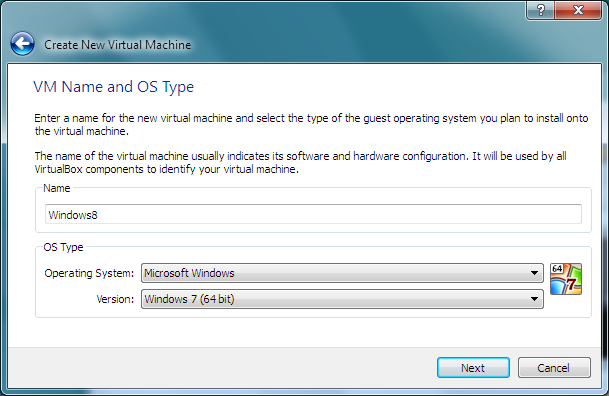Click the paragraph starting 'The name of the virtual machine'
Screen dimensions: 609x396
300,162
